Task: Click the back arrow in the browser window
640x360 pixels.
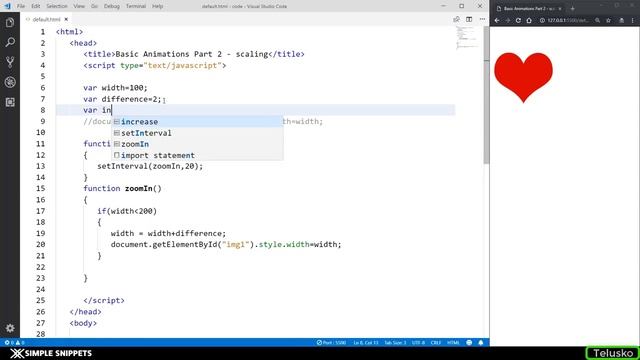Action: 497,20
